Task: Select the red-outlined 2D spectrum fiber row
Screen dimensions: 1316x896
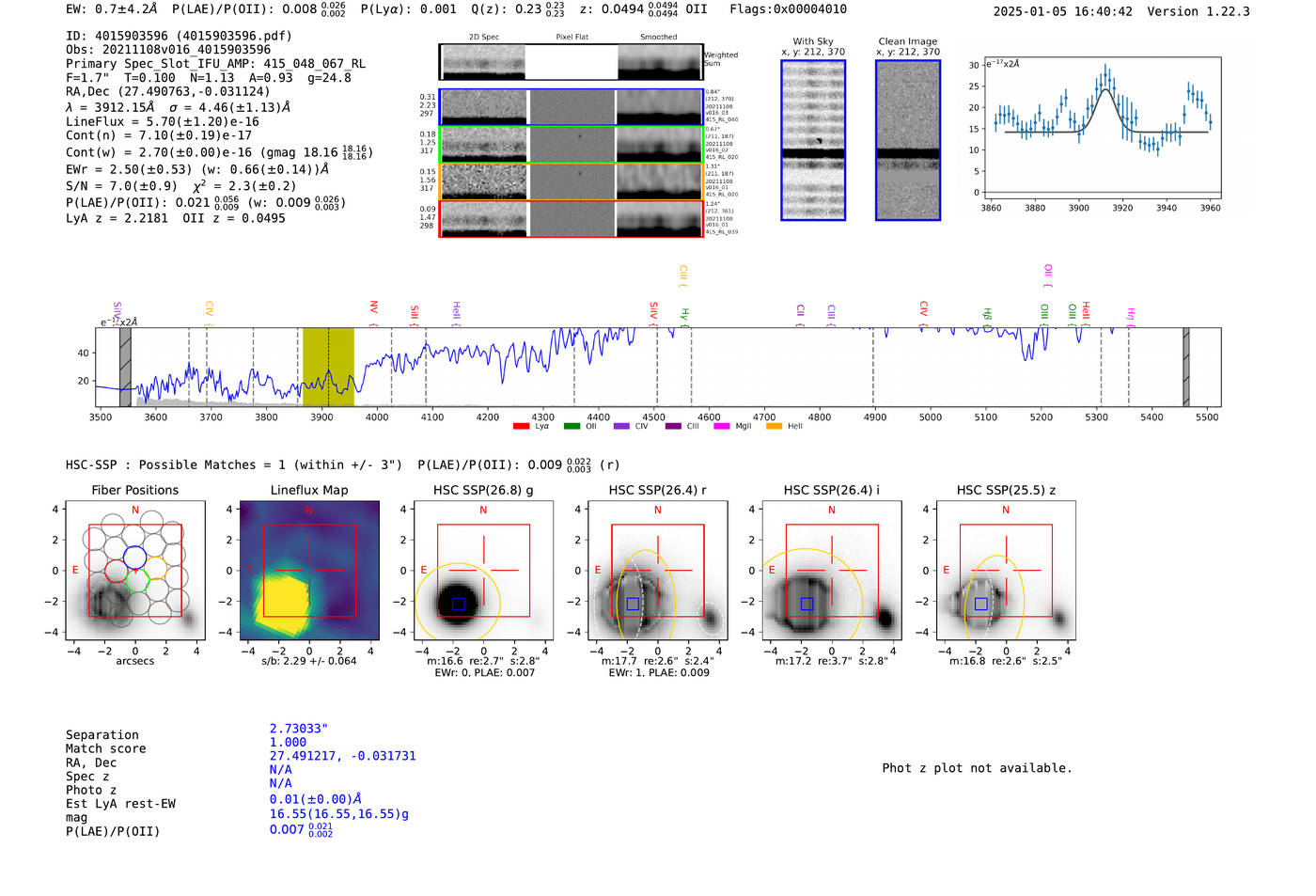Action: (572, 218)
